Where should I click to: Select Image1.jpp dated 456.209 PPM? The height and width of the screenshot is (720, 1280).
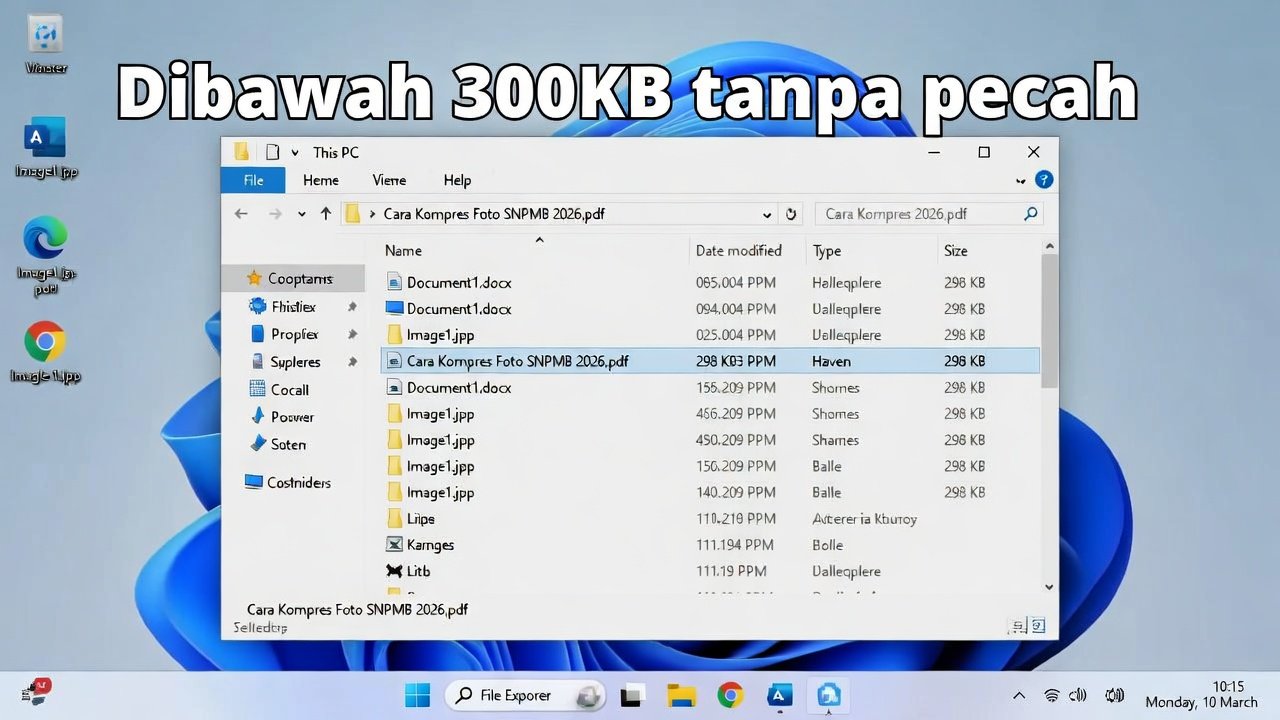pos(711,414)
